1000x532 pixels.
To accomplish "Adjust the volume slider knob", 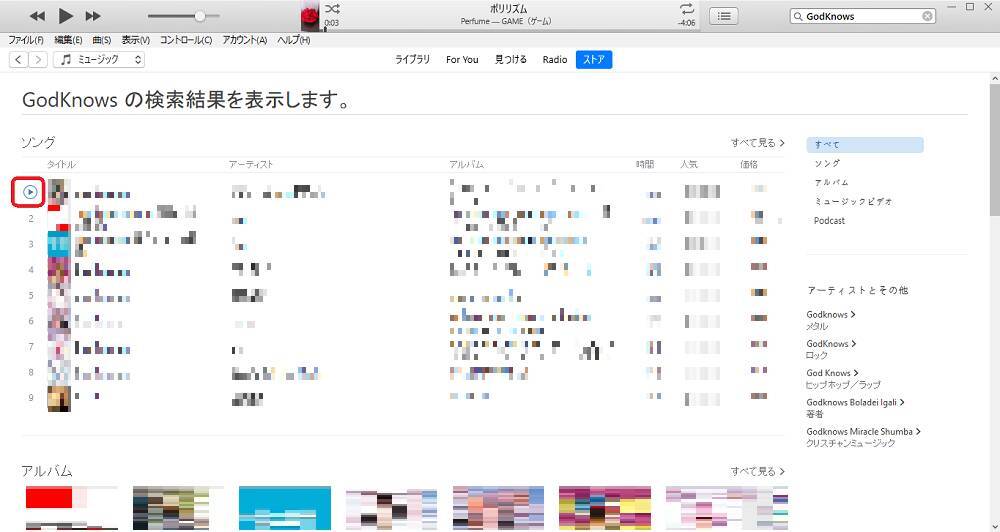I will click(200, 16).
